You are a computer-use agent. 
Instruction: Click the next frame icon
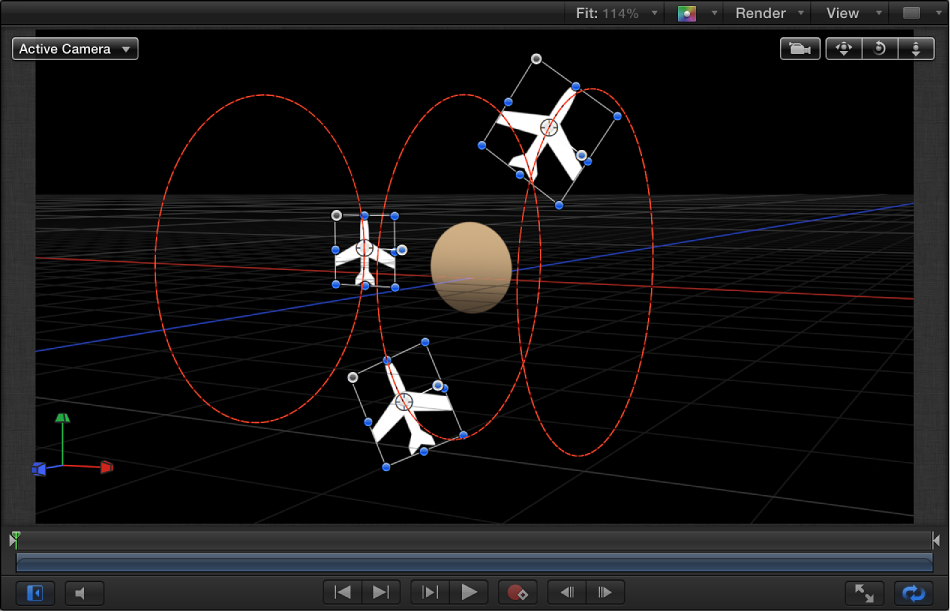(x=605, y=592)
